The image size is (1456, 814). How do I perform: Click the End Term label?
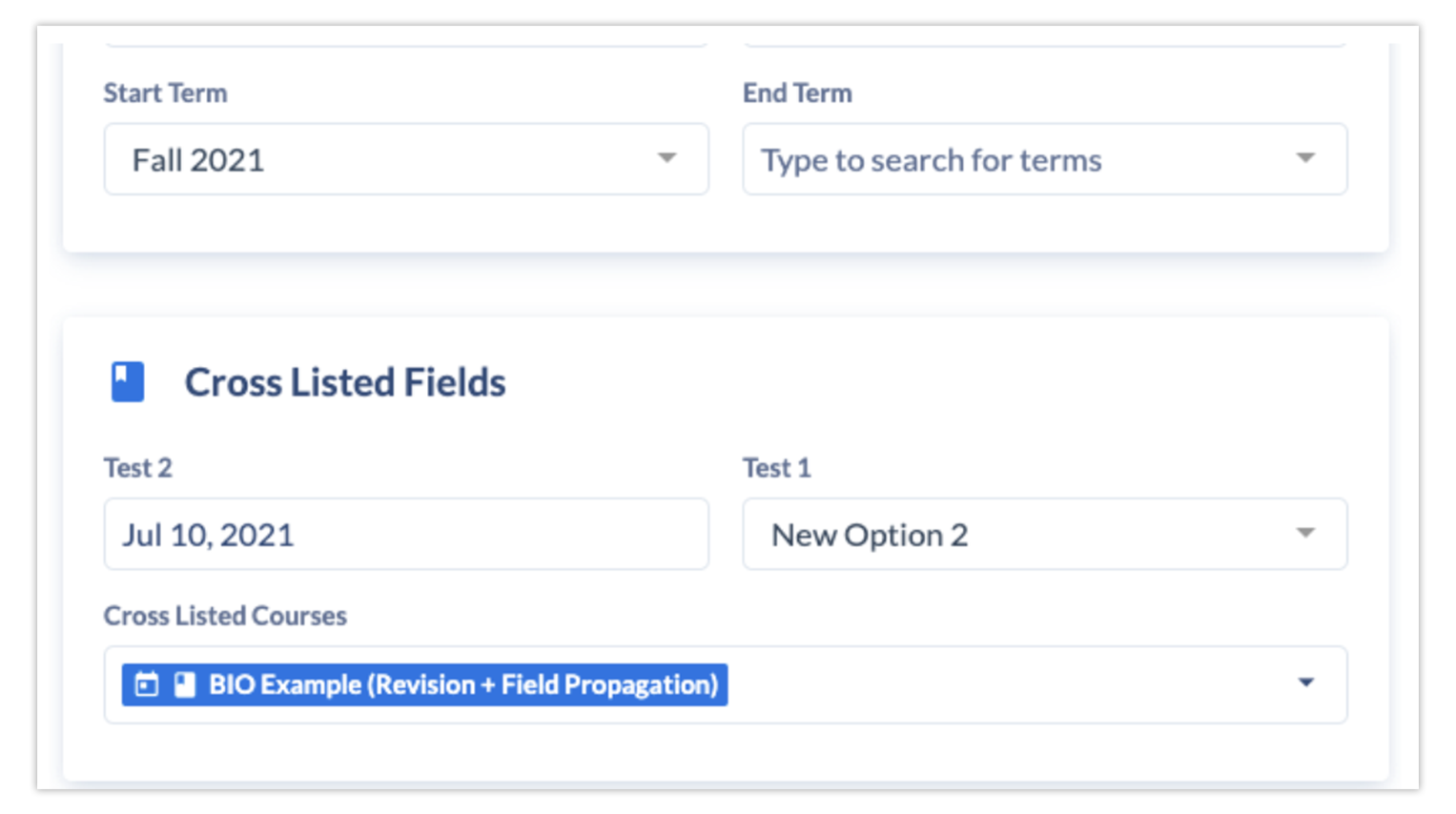(x=797, y=93)
